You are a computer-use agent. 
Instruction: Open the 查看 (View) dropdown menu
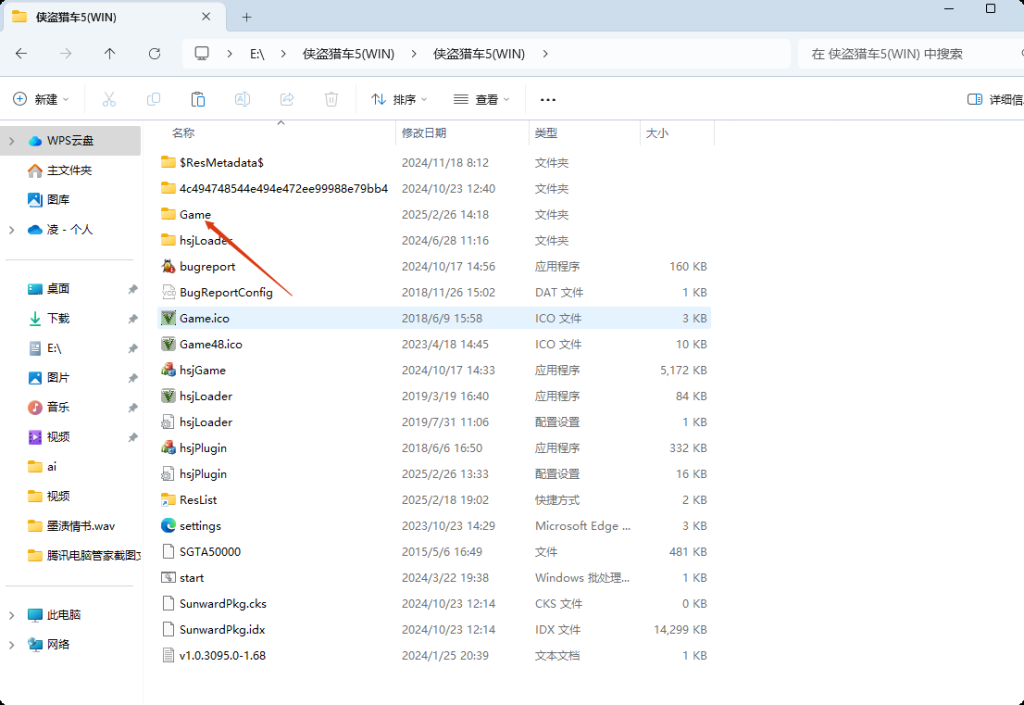click(x=481, y=99)
